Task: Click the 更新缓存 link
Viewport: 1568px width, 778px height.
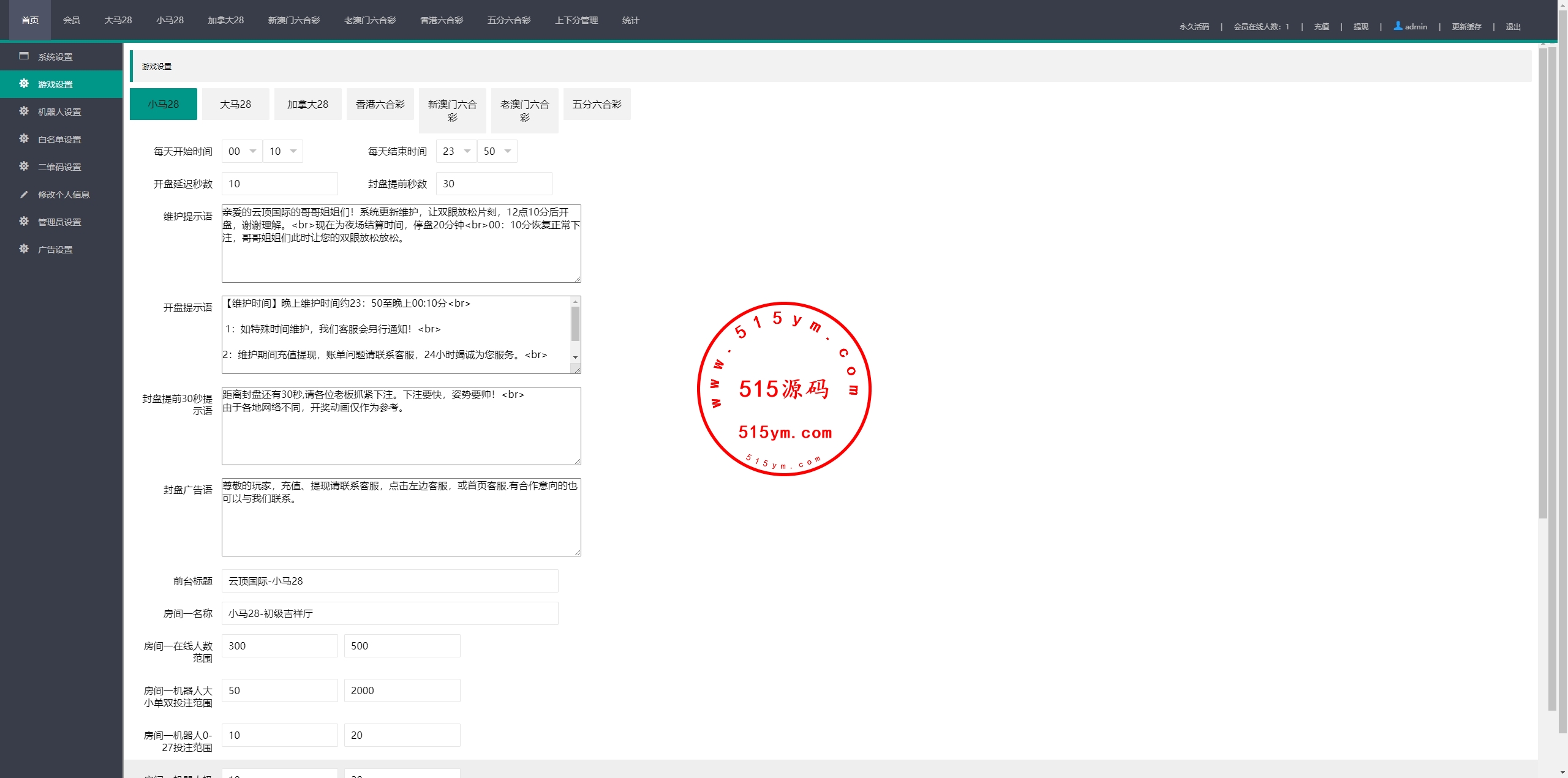Action: pyautogui.click(x=1466, y=26)
